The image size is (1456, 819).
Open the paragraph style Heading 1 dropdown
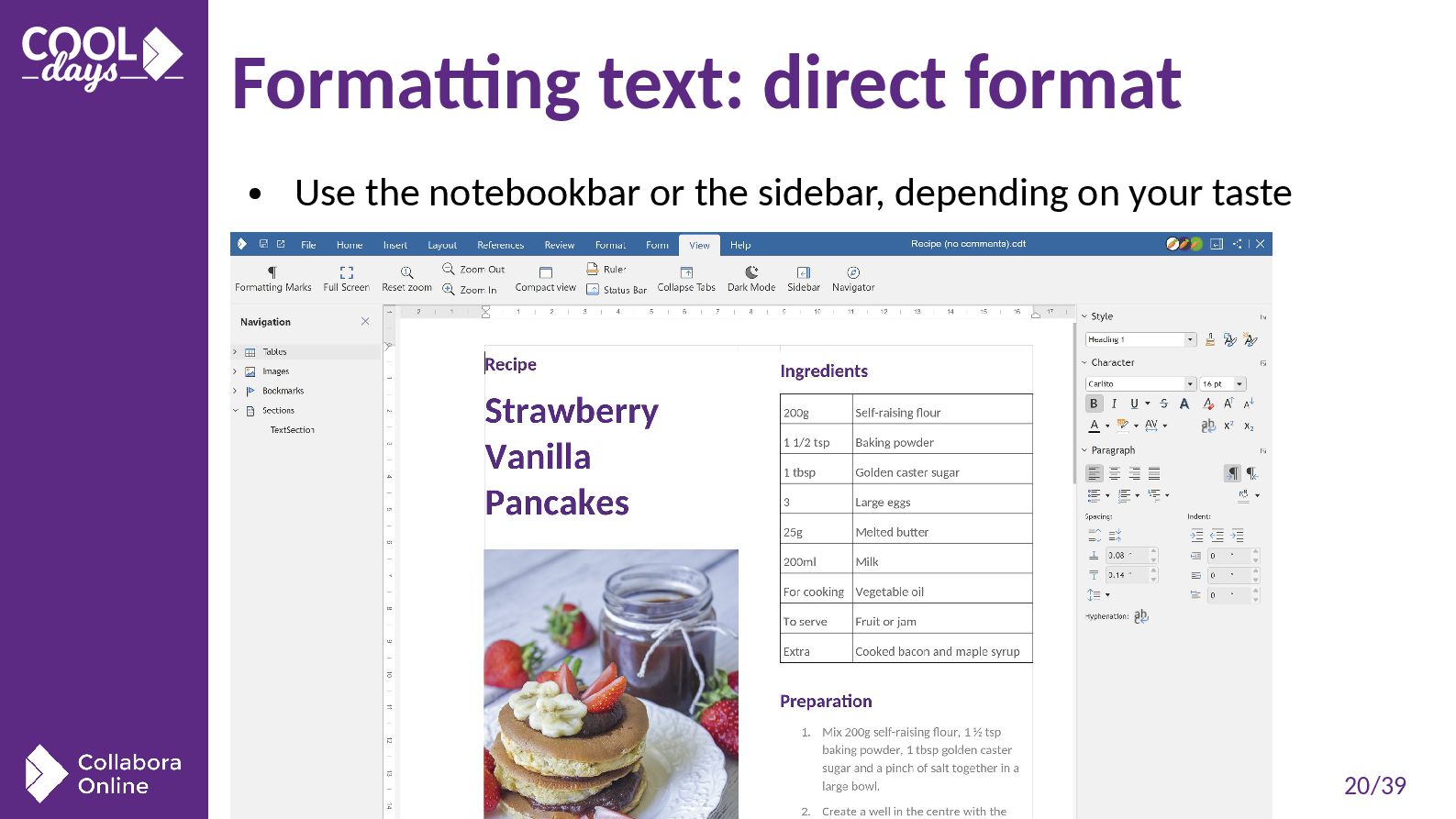tap(1190, 339)
